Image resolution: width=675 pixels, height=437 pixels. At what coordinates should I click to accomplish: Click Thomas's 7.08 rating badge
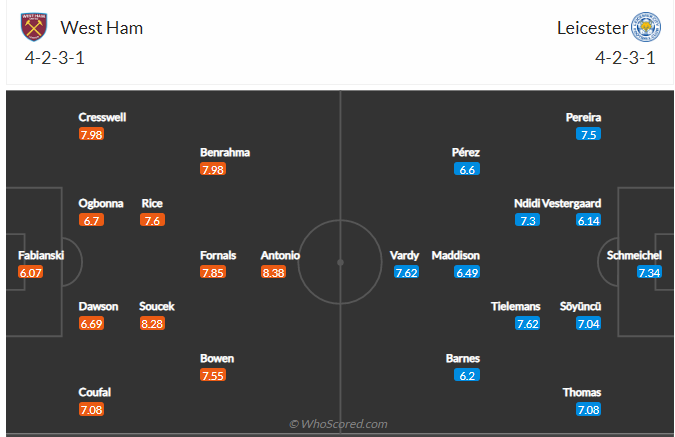coord(588,409)
